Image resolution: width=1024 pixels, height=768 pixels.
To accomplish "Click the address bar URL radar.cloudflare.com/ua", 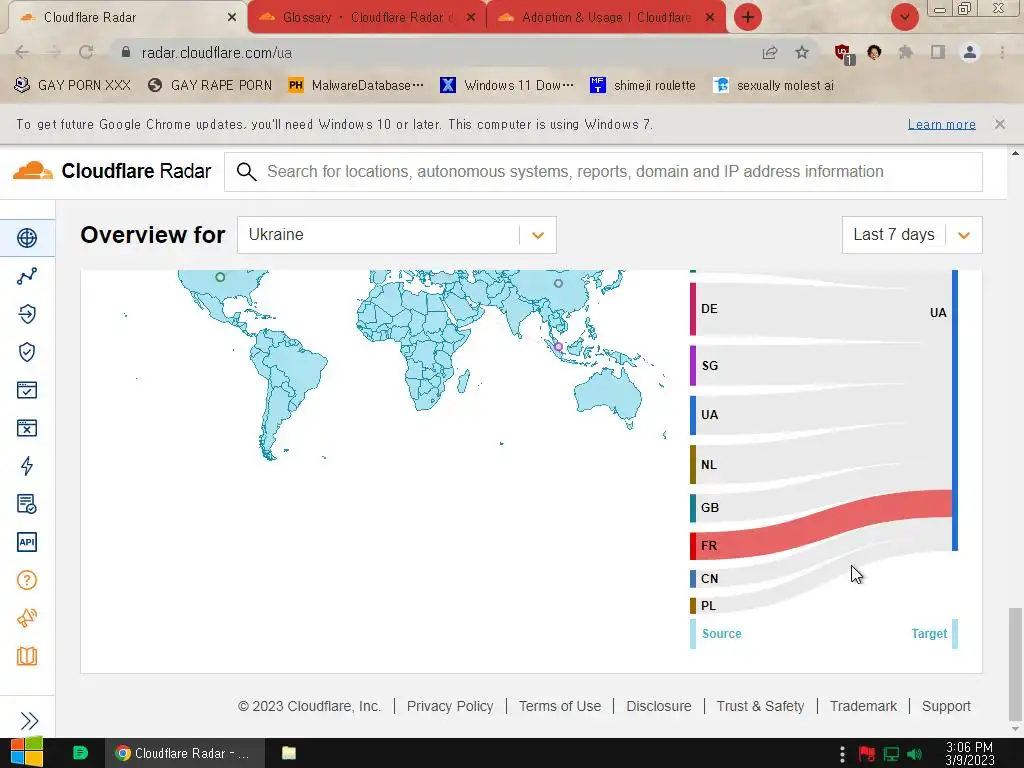I will tap(216, 53).
